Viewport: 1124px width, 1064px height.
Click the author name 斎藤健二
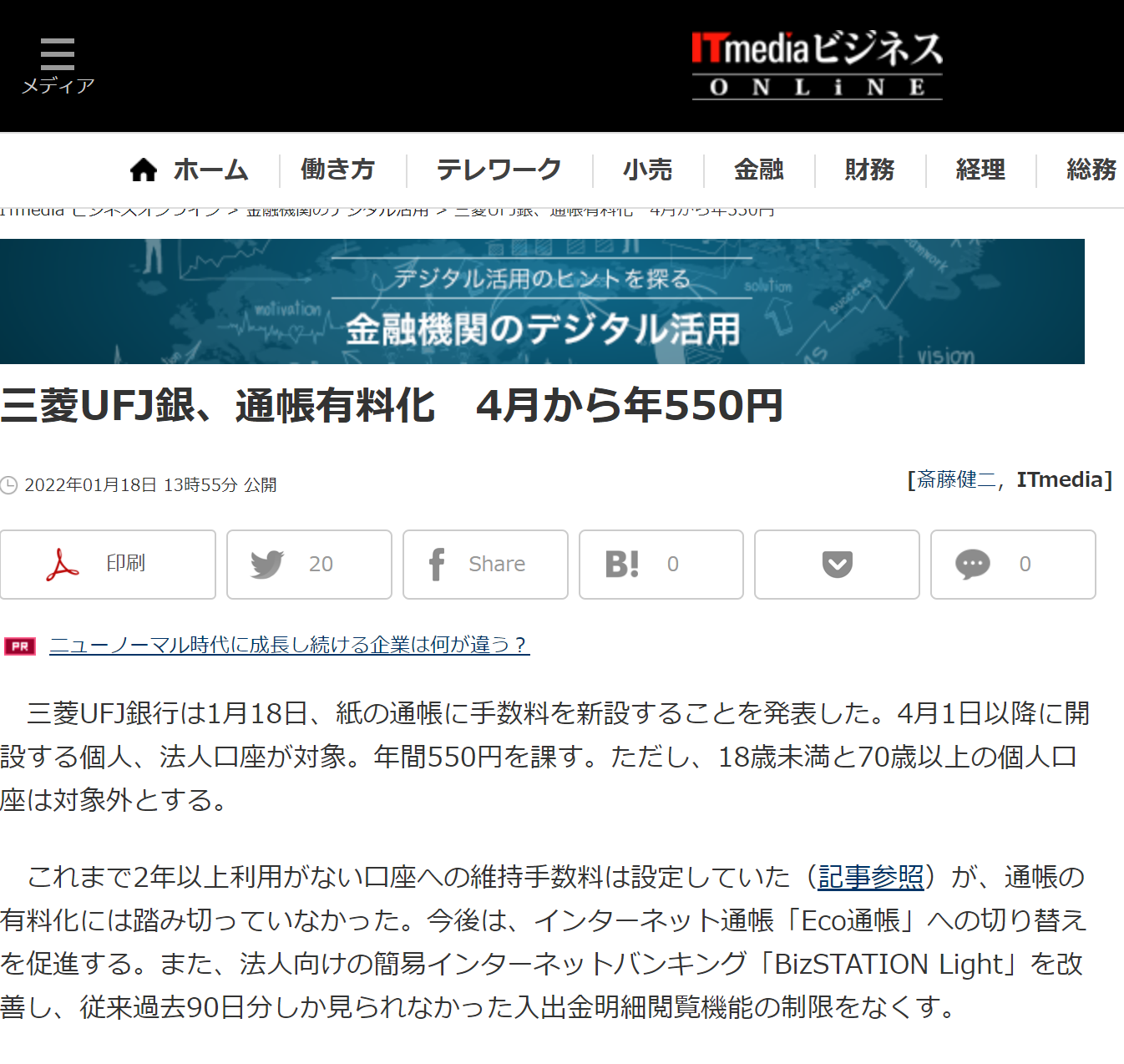click(956, 479)
